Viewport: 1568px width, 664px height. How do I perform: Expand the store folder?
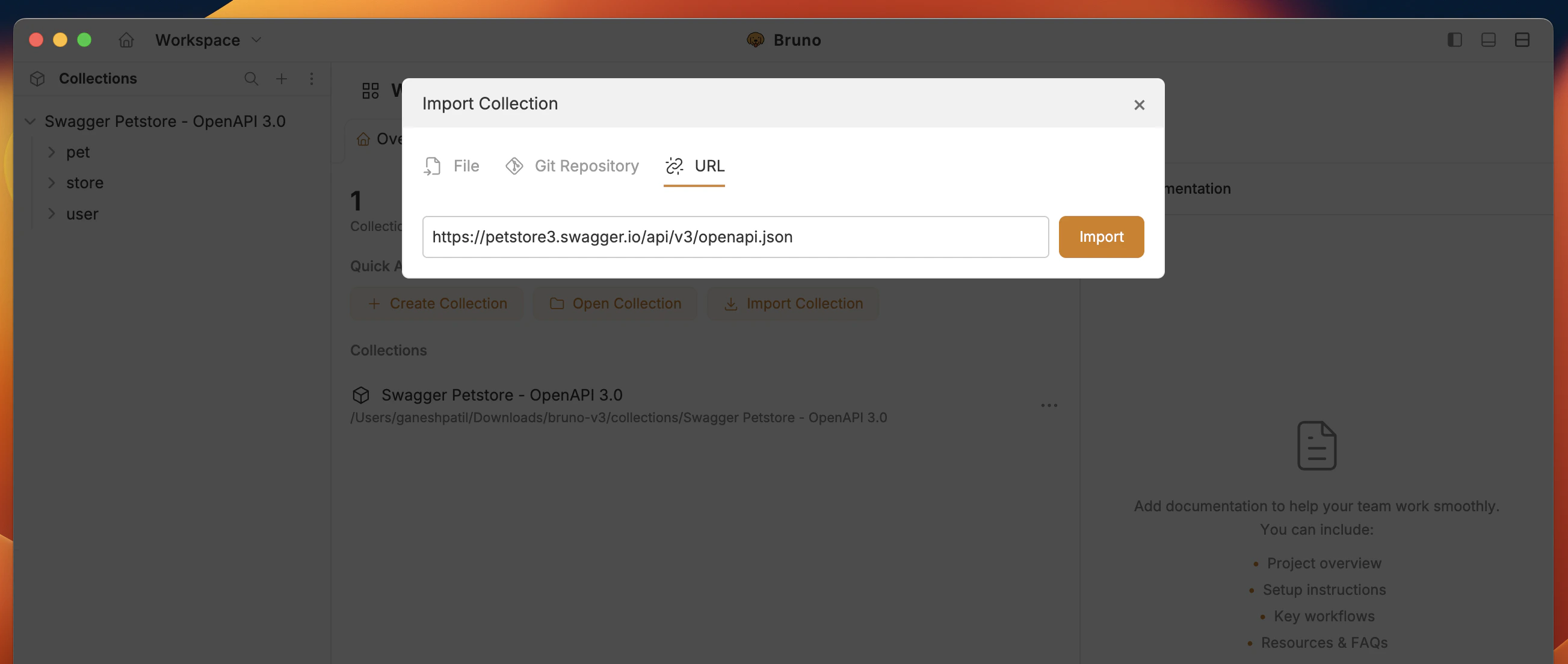click(52, 183)
